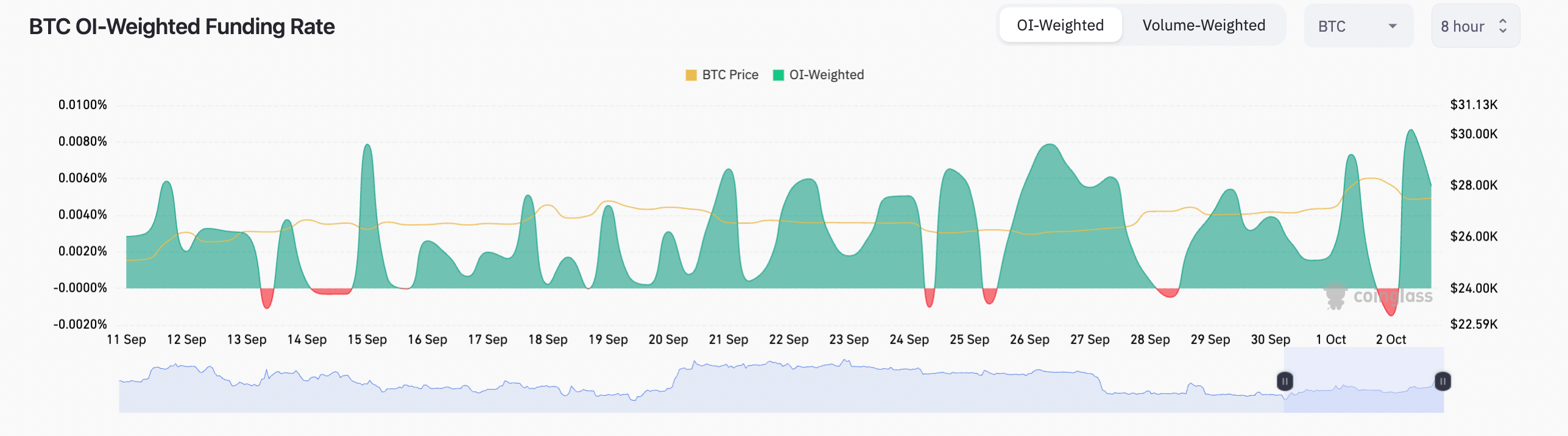Viewport: 1568px width, 436px height.
Task: Toggle the BTC Price legend series
Action: click(x=730, y=75)
